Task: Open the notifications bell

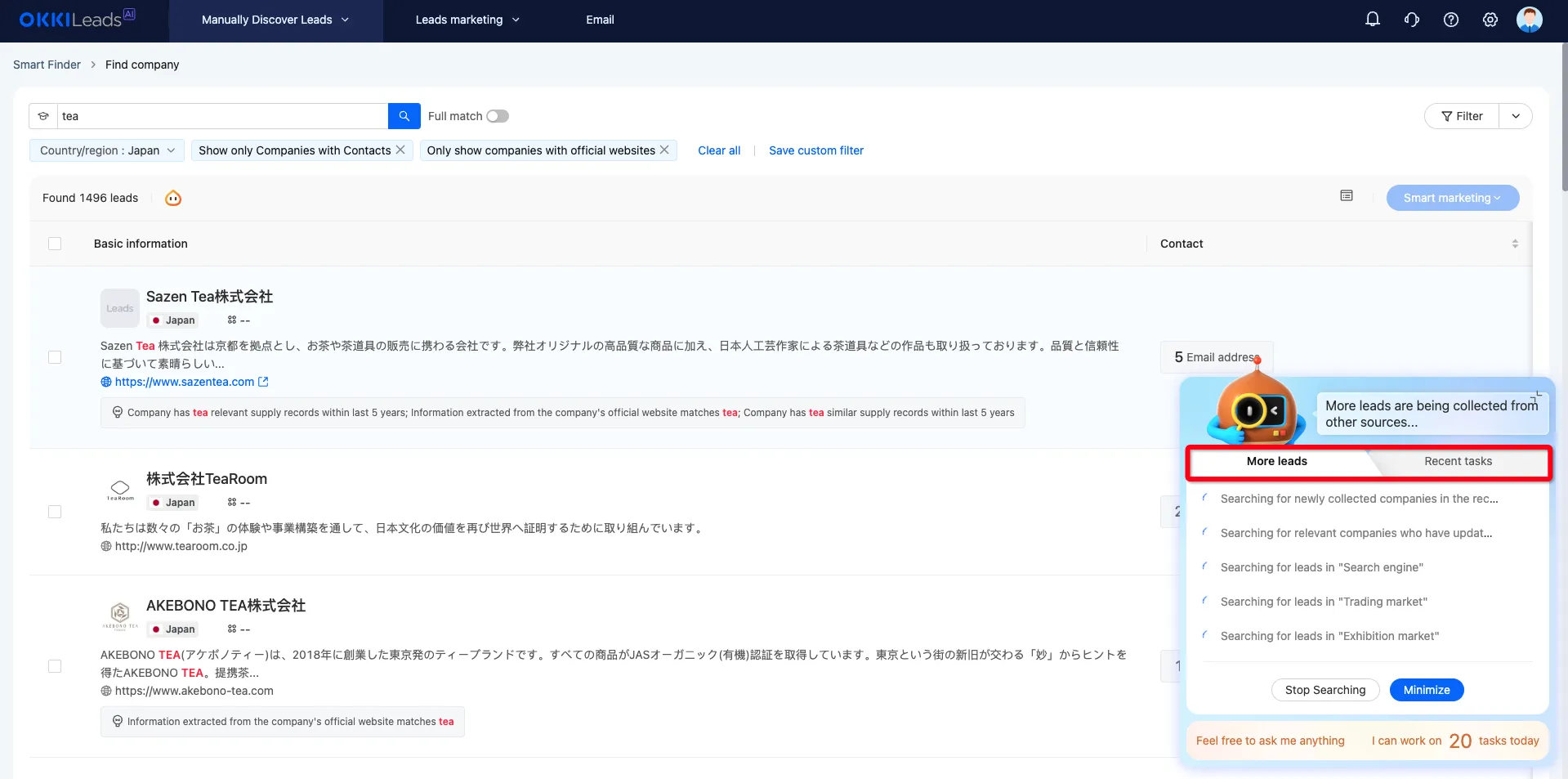Action: (x=1373, y=19)
